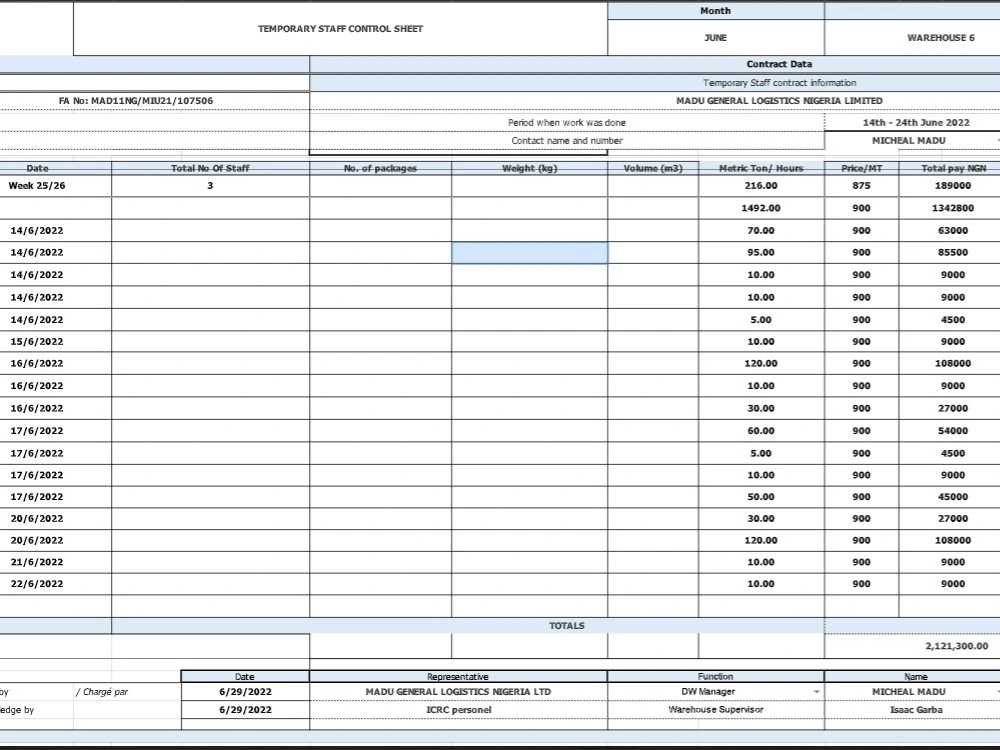Image resolution: width=1000 pixels, height=750 pixels.
Task: Click the Total No Of Staff column header
Action: click(210, 168)
